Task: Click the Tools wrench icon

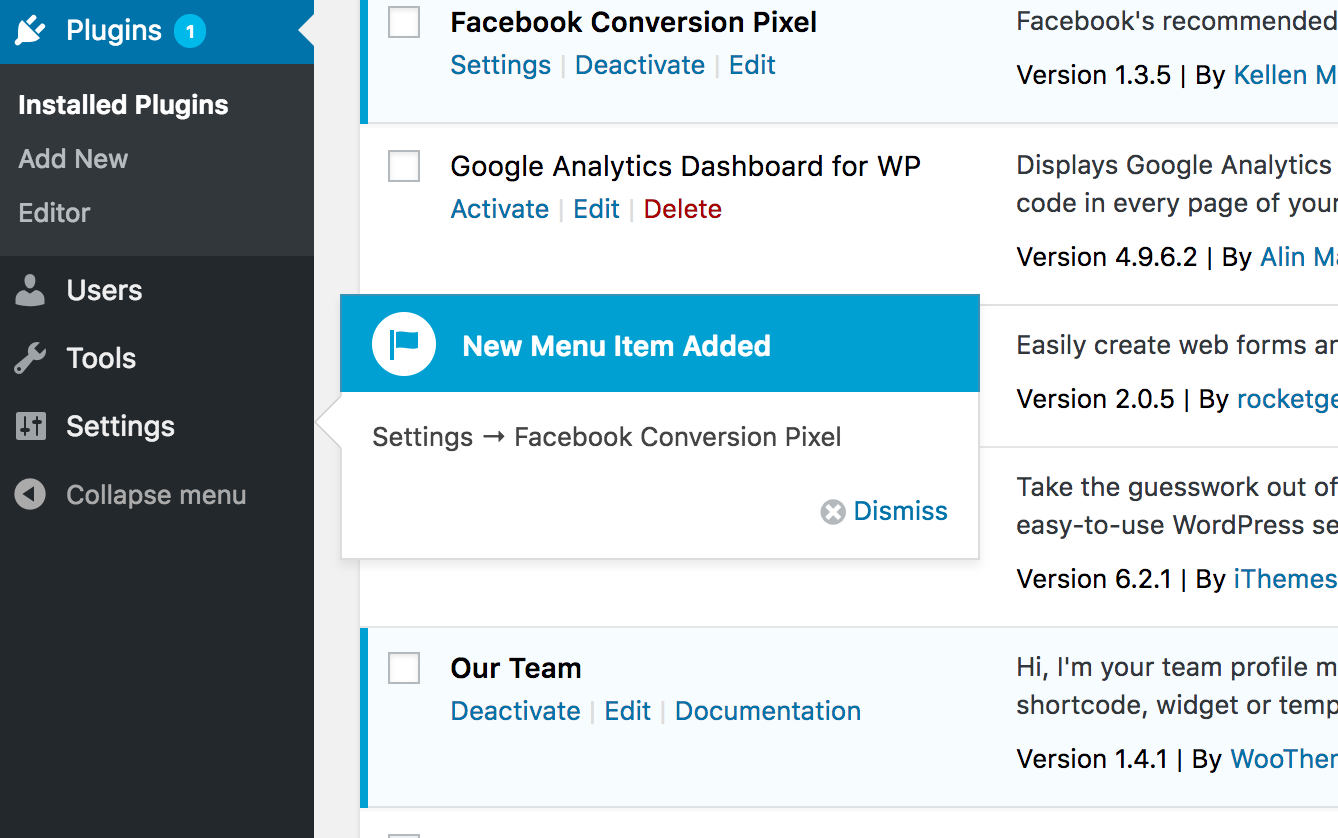Action: coord(31,358)
